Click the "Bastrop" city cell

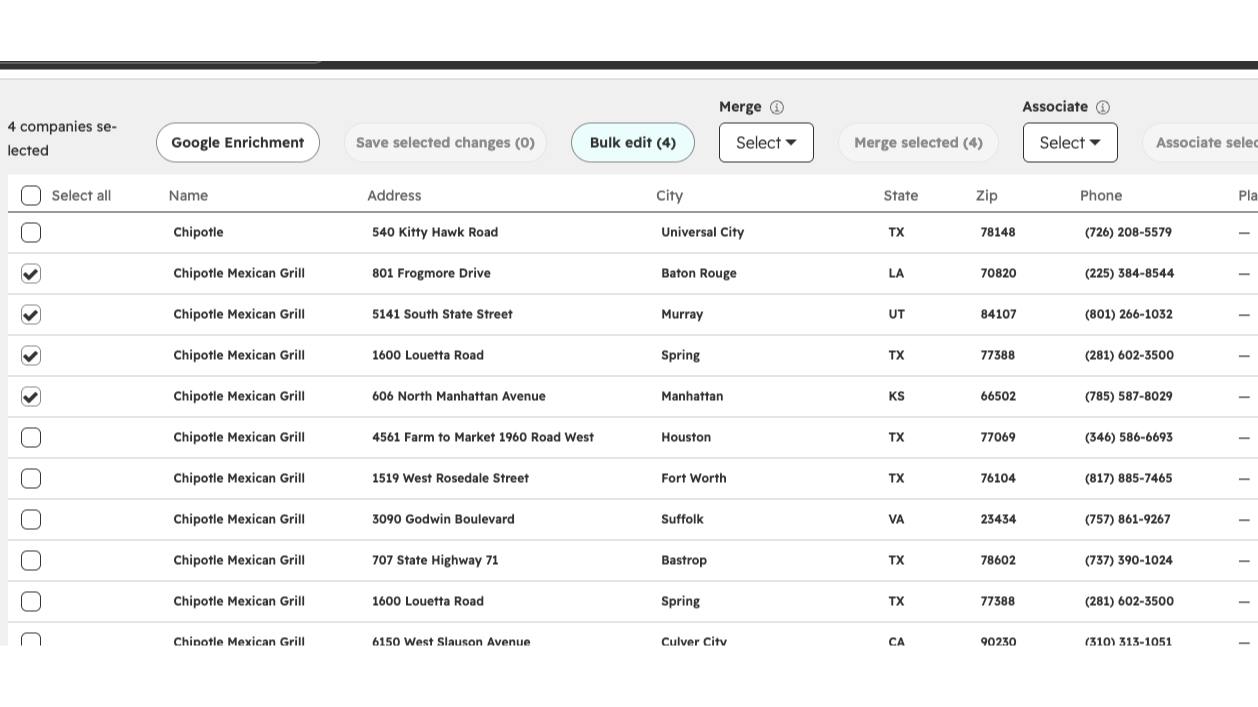684,560
